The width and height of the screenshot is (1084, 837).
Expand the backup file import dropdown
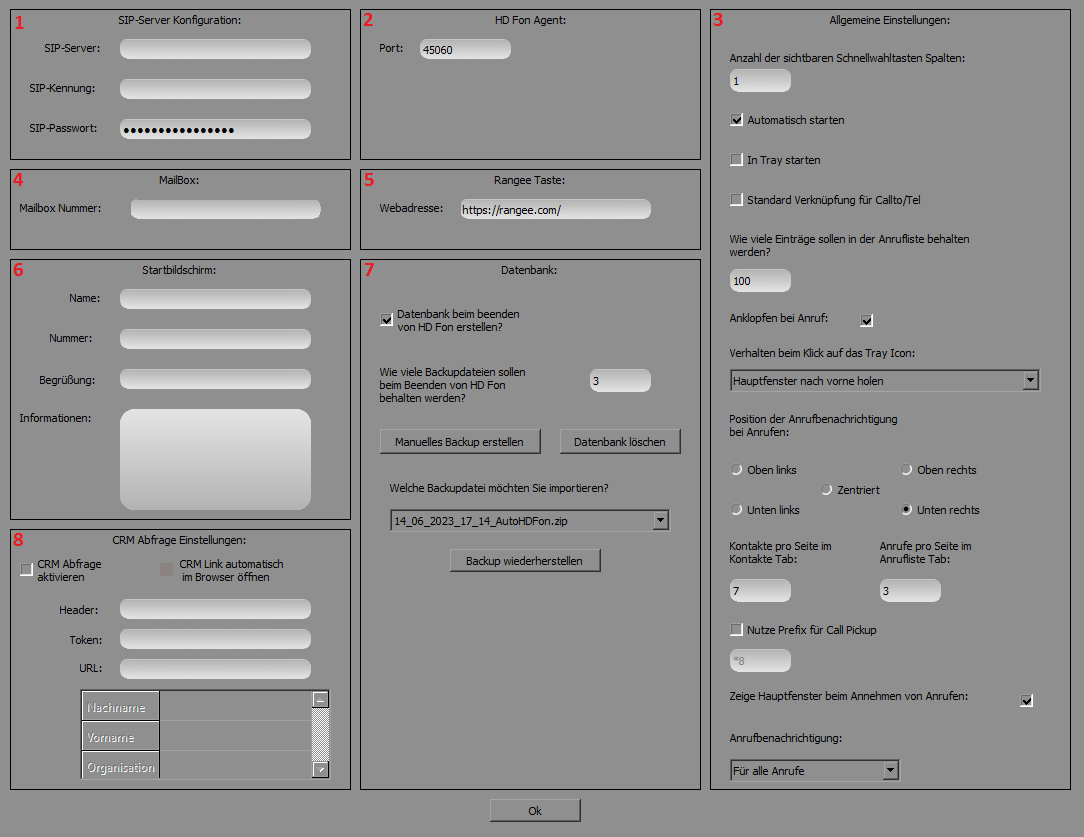[x=659, y=520]
